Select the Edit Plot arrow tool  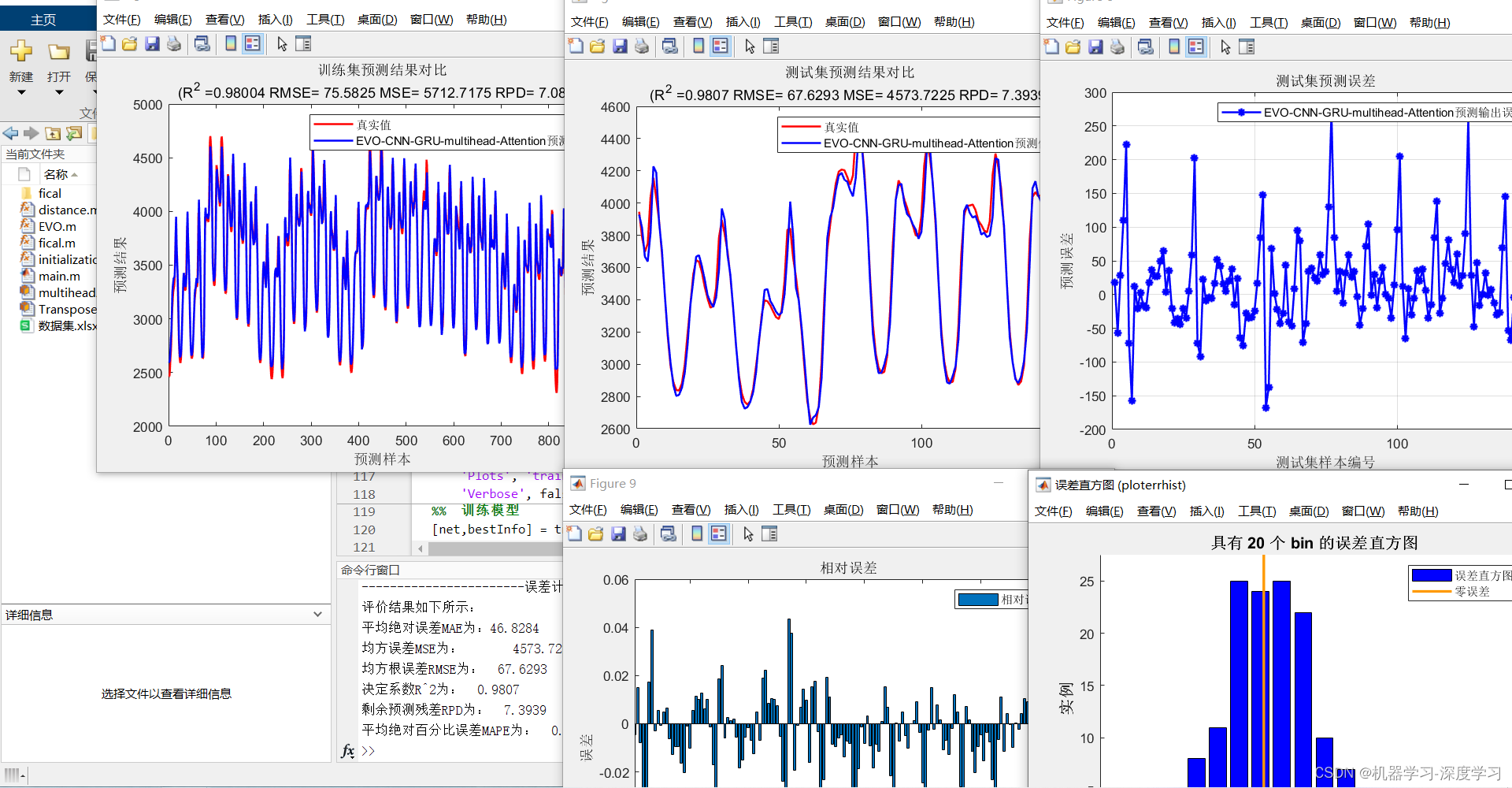tap(281, 43)
